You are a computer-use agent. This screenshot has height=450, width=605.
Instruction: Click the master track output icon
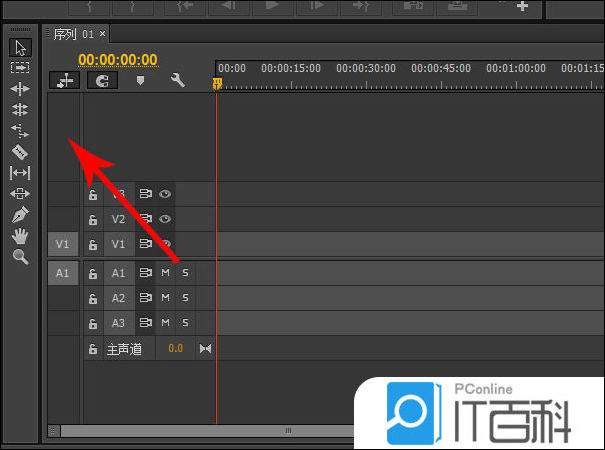click(x=205, y=349)
